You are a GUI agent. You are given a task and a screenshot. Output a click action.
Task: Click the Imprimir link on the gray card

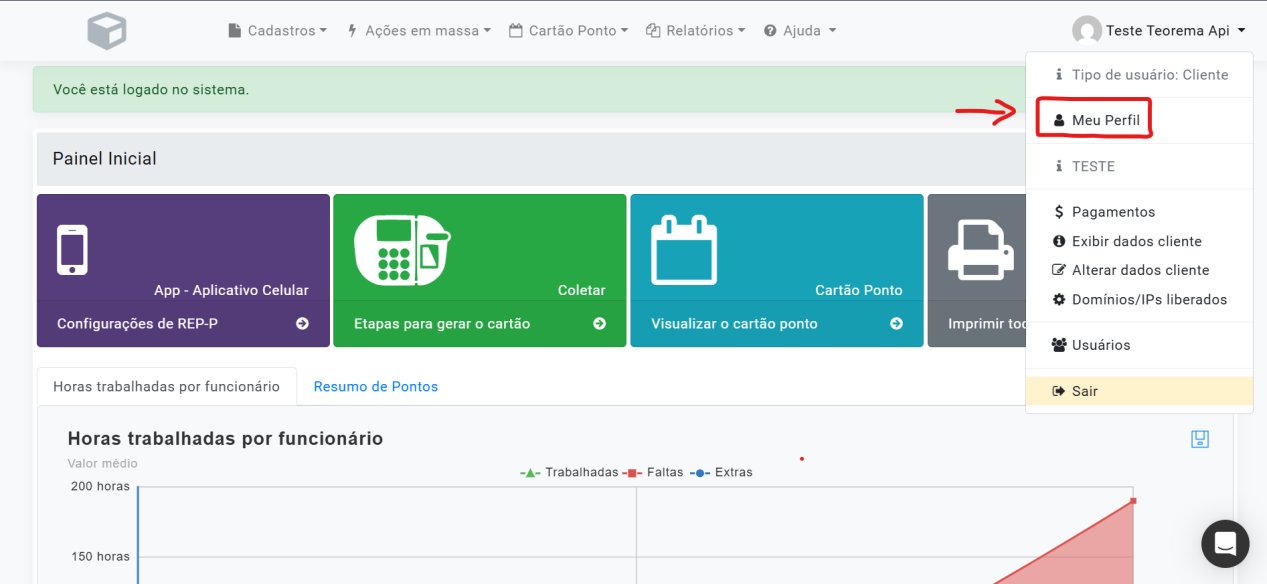[988, 324]
